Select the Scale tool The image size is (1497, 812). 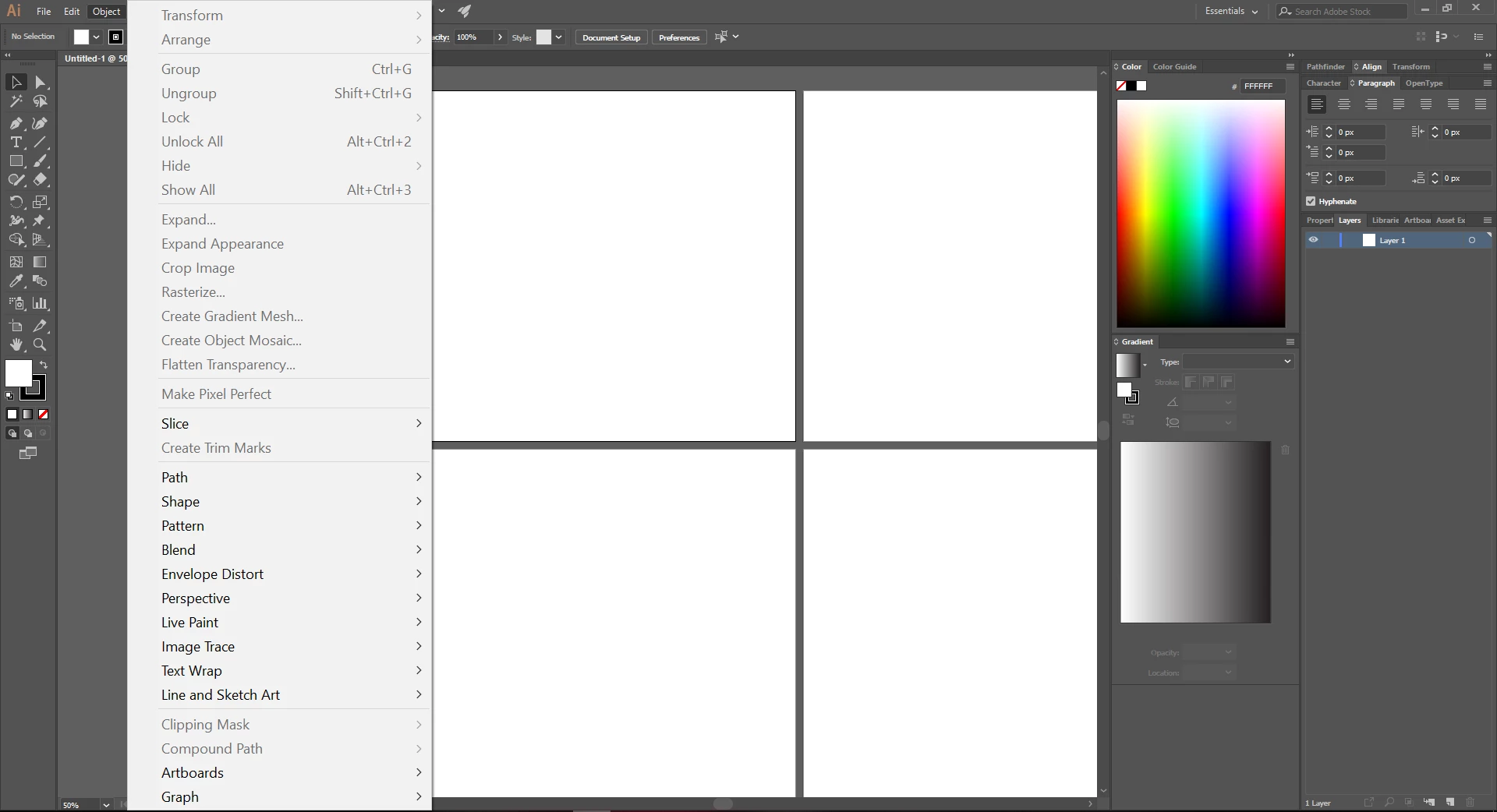coord(41,202)
